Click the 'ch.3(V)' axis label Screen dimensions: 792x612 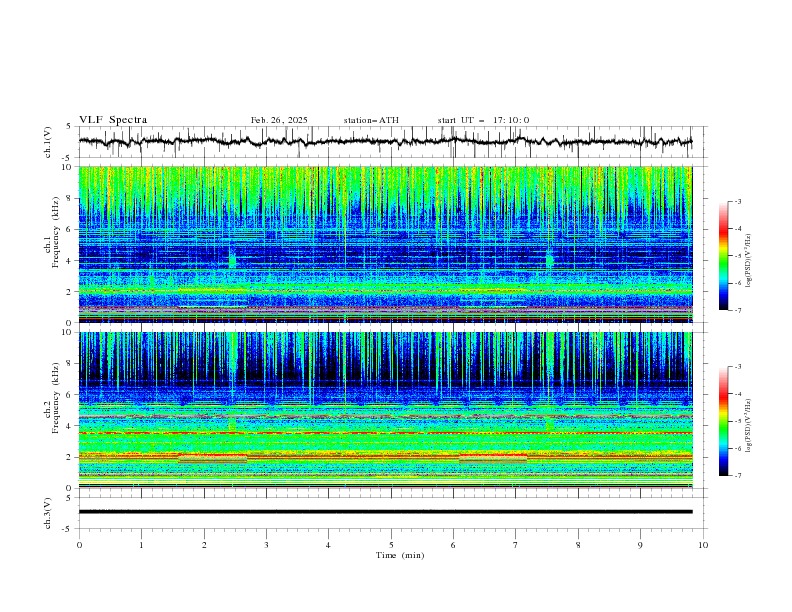(48, 513)
